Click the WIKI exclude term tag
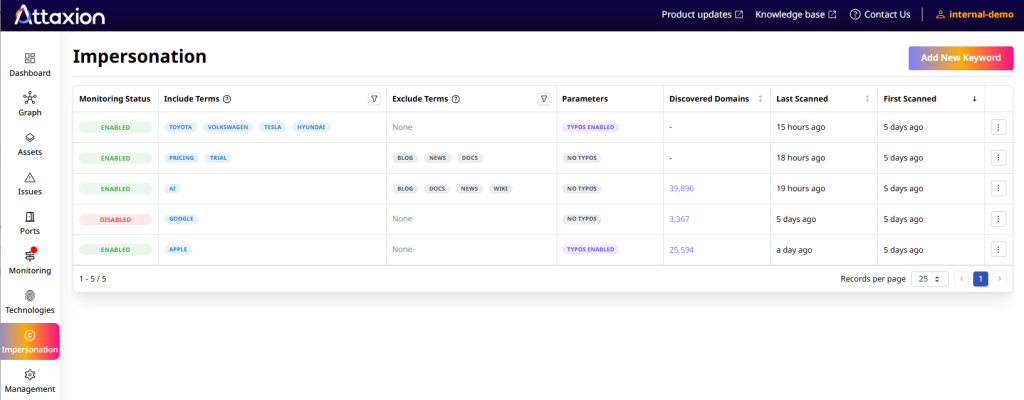Viewport: 1024px width, 400px height. [x=500, y=188]
